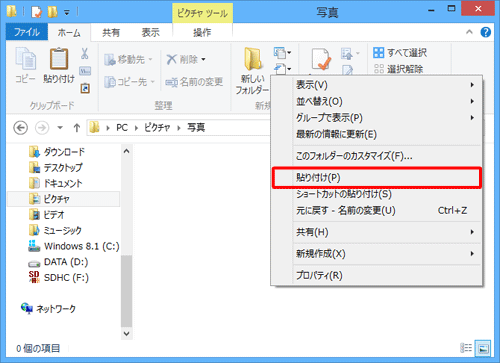The height and width of the screenshot is (363, 500).
Task: Select DATA (D:) drive
Action: point(58,262)
